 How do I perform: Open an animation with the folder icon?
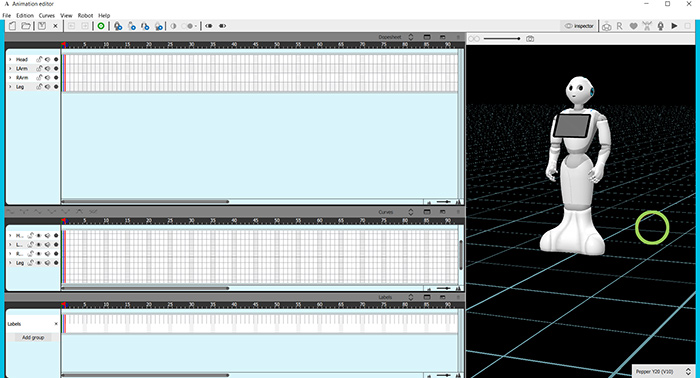click(26, 26)
